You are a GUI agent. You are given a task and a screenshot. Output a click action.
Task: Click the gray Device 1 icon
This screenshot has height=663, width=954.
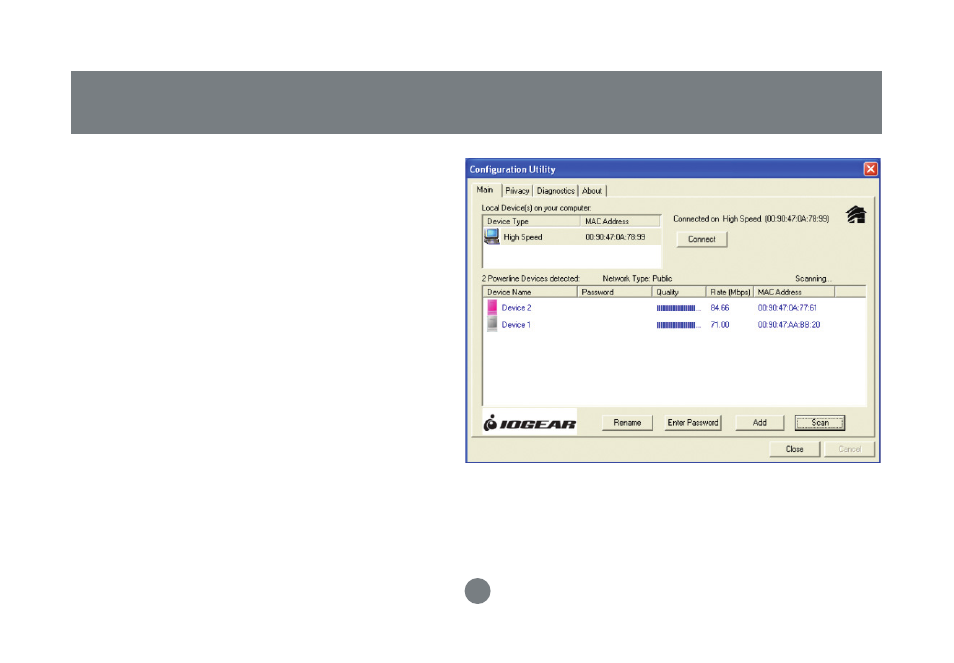pos(492,324)
